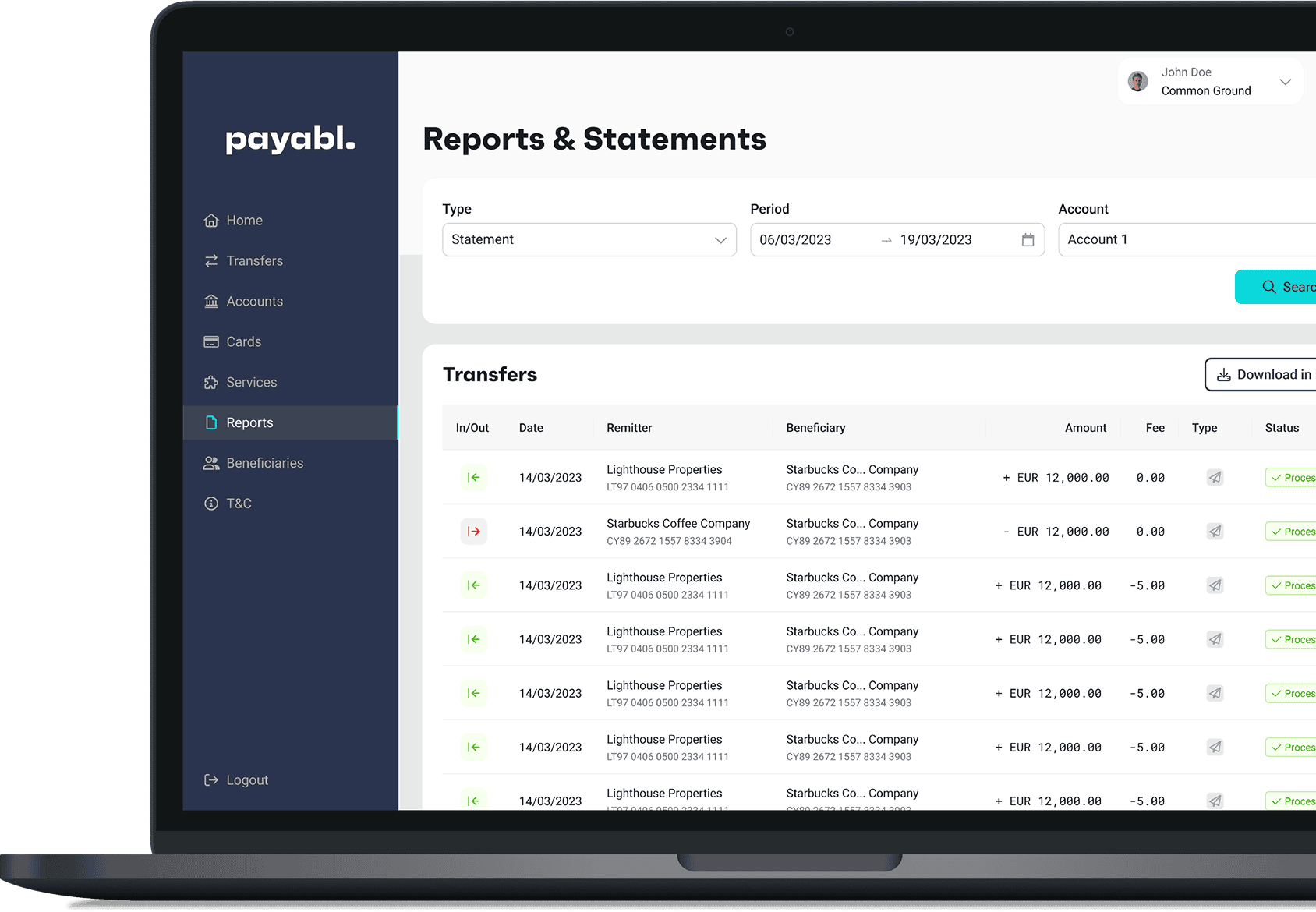This screenshot has height=912, width=1316.
Task: Click the paper plane icon in first row
Action: point(1215,478)
